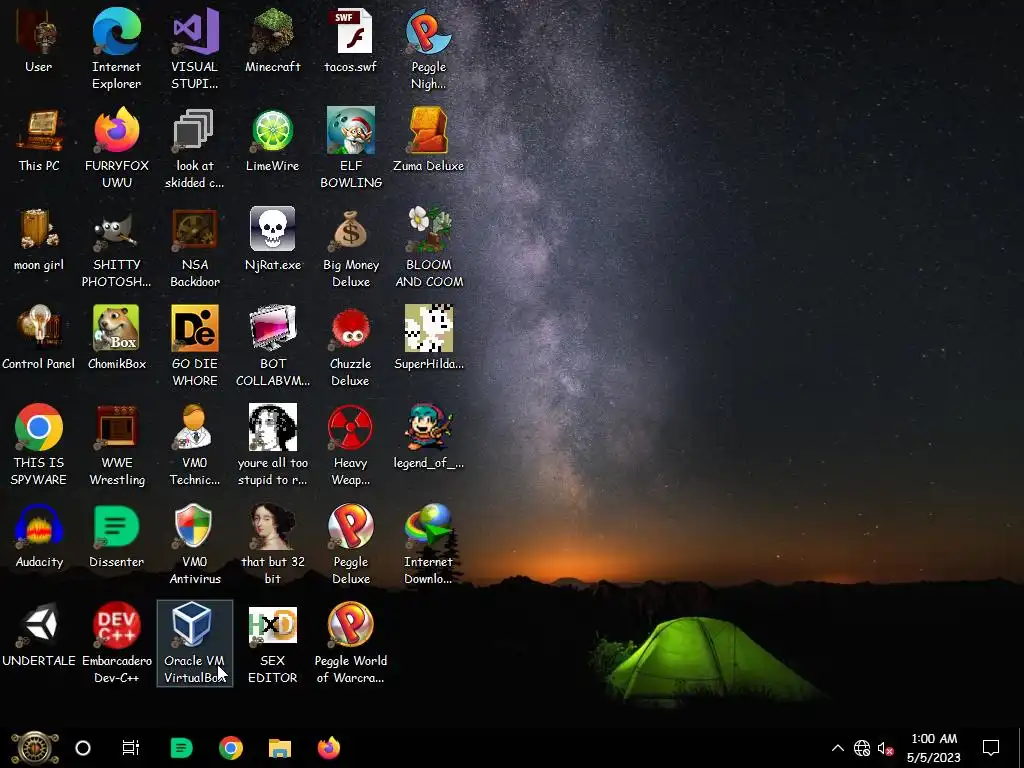
Task: Open Peggle World of Warcra... shortcut
Action: [x=351, y=644]
